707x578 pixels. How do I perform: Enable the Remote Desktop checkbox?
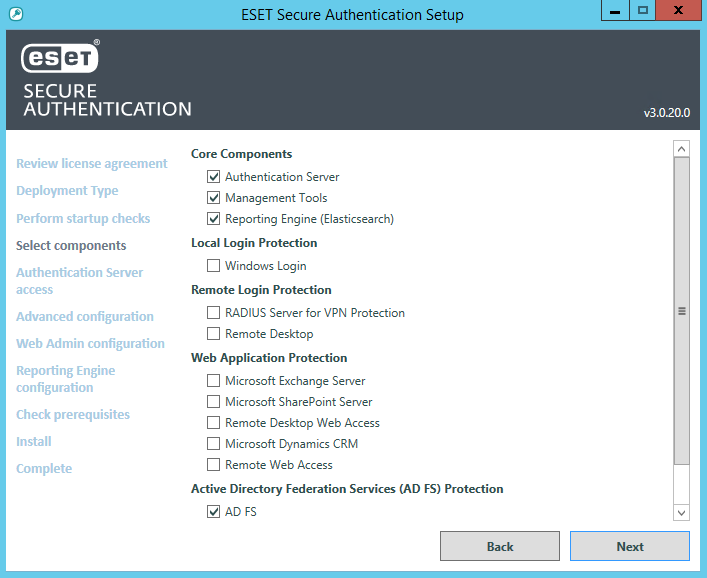(213, 334)
